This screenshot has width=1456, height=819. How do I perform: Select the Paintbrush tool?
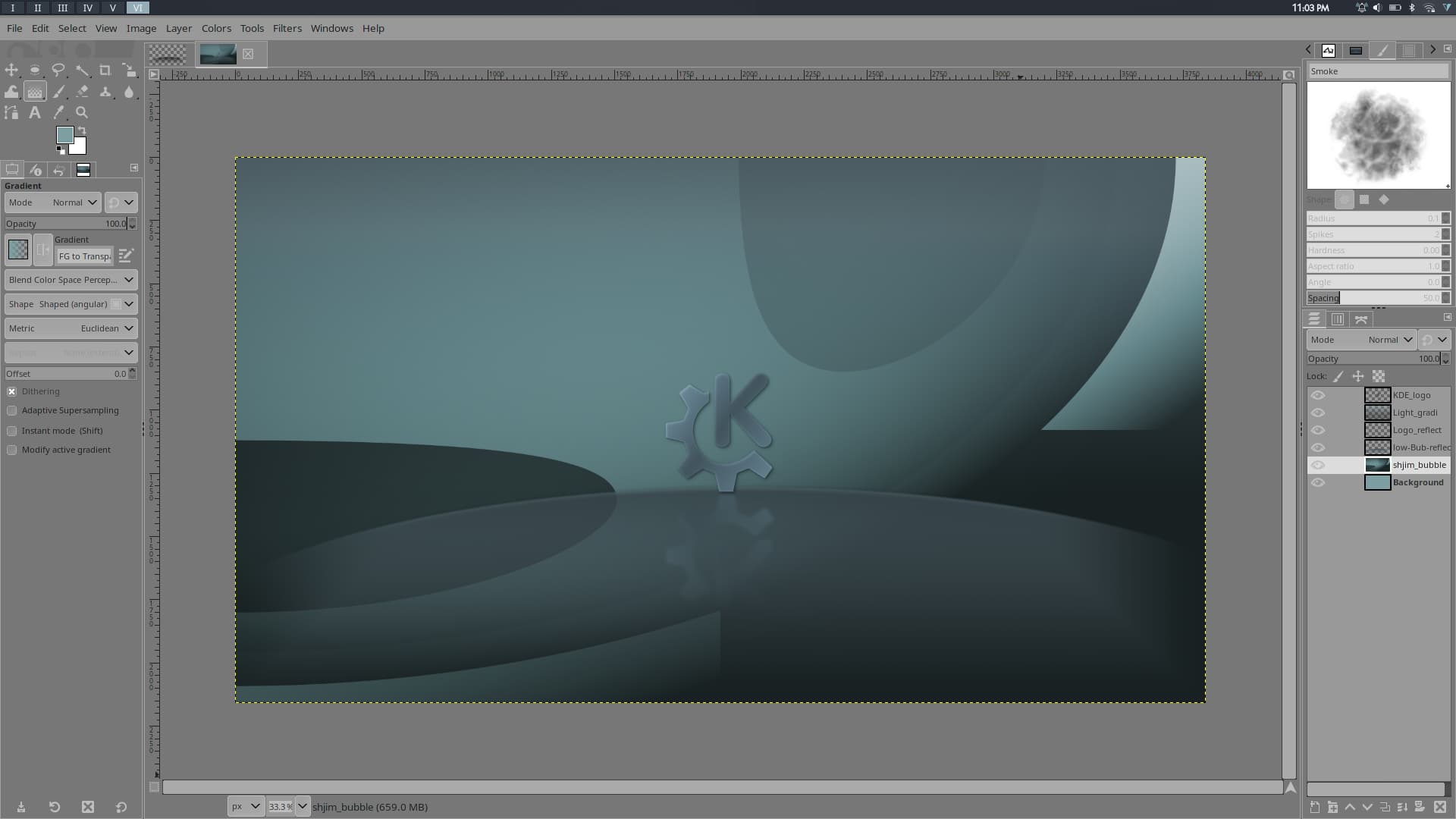click(x=58, y=92)
